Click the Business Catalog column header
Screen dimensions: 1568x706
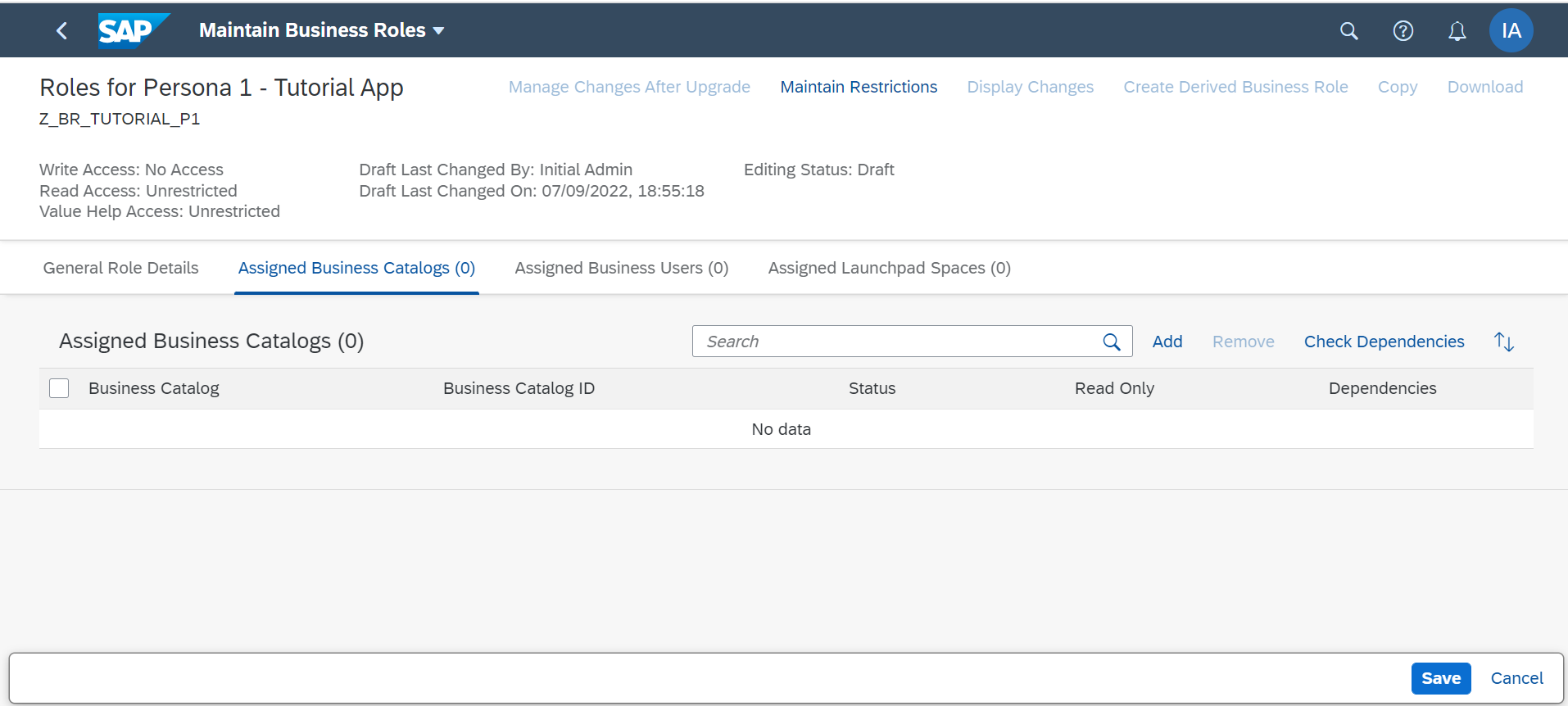pyautogui.click(x=154, y=388)
